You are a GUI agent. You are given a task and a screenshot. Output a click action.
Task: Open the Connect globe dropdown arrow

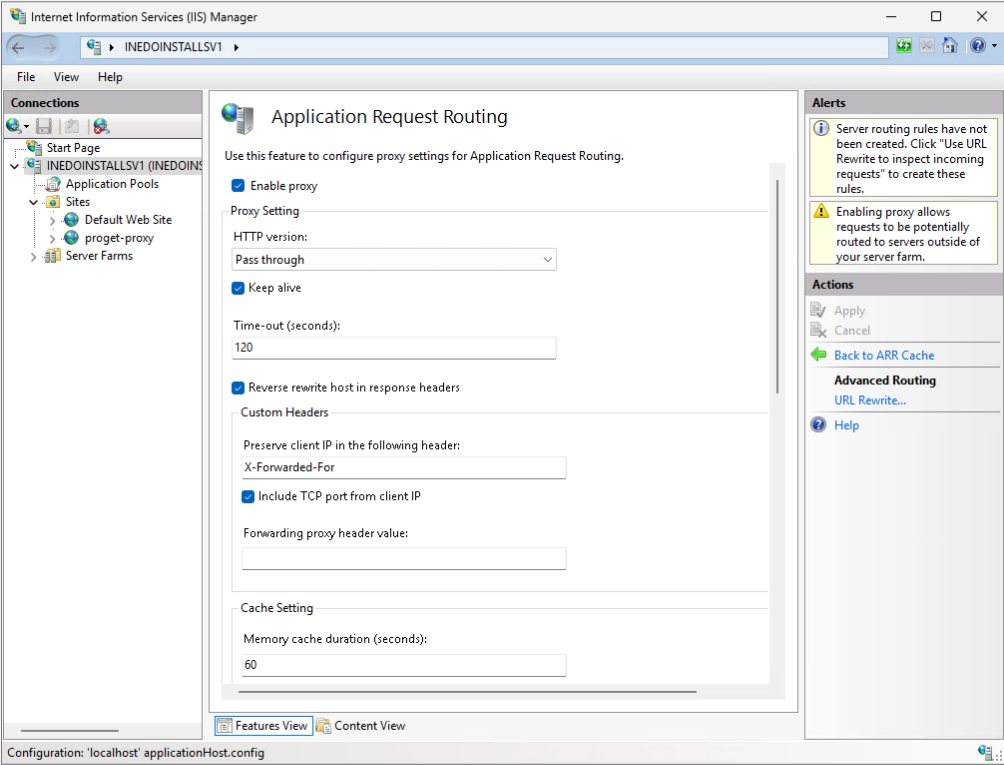point(26,127)
